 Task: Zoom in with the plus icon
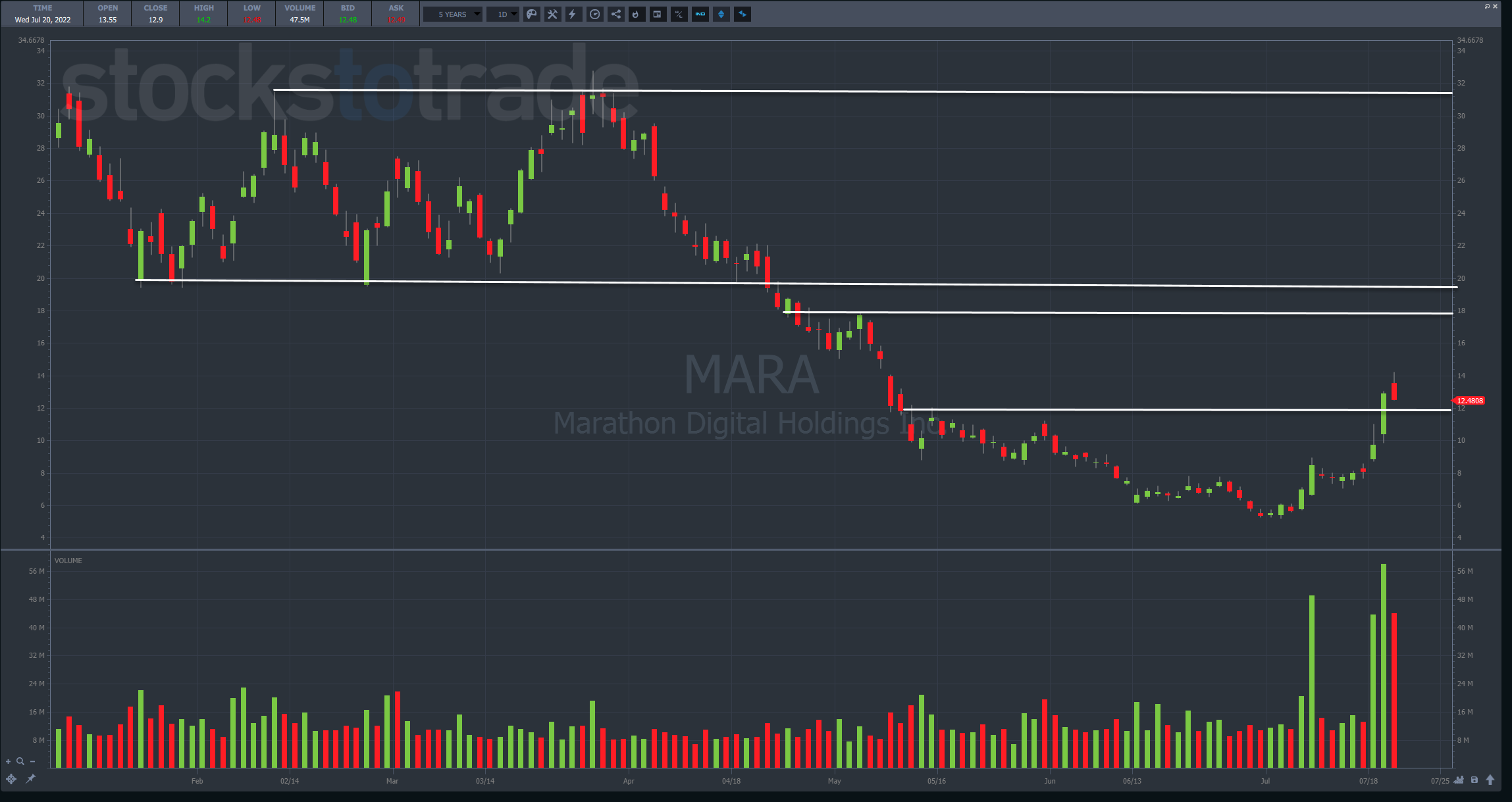pyautogui.click(x=9, y=761)
